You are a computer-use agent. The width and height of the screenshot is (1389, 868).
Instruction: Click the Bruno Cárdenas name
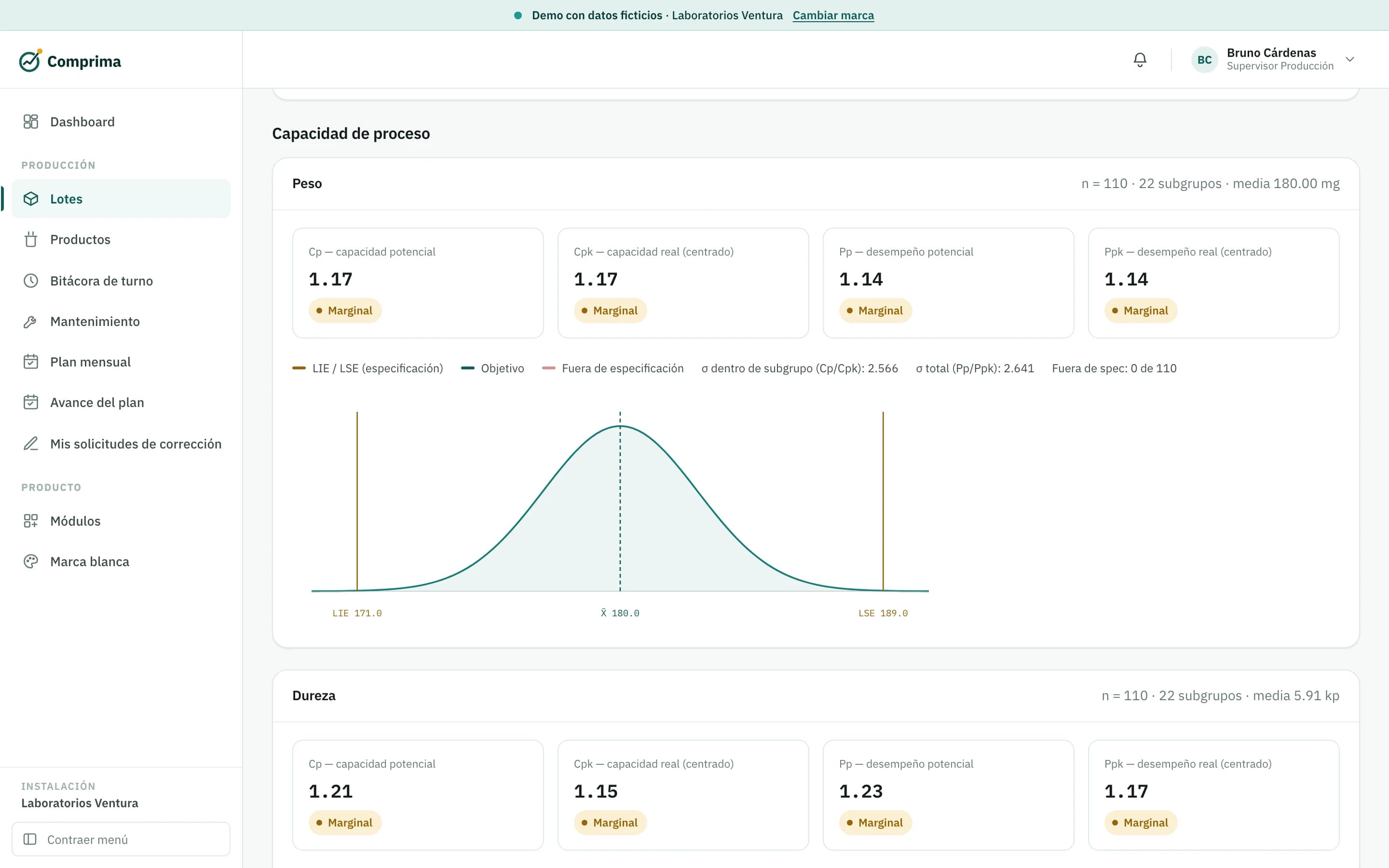[1271, 53]
